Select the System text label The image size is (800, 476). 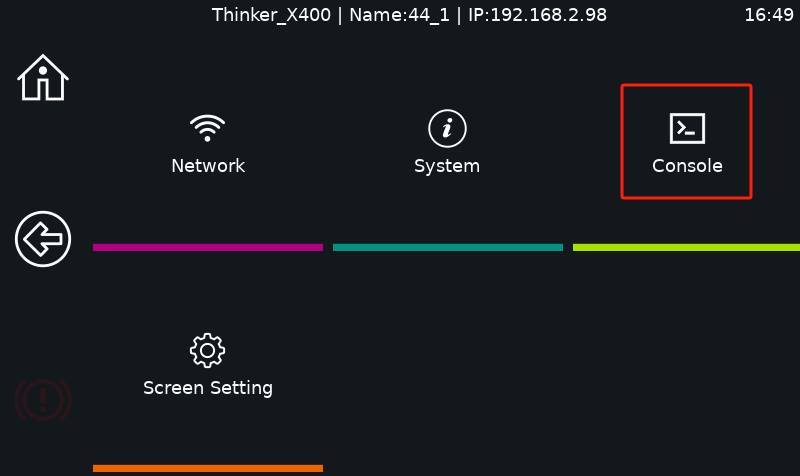[447, 166]
